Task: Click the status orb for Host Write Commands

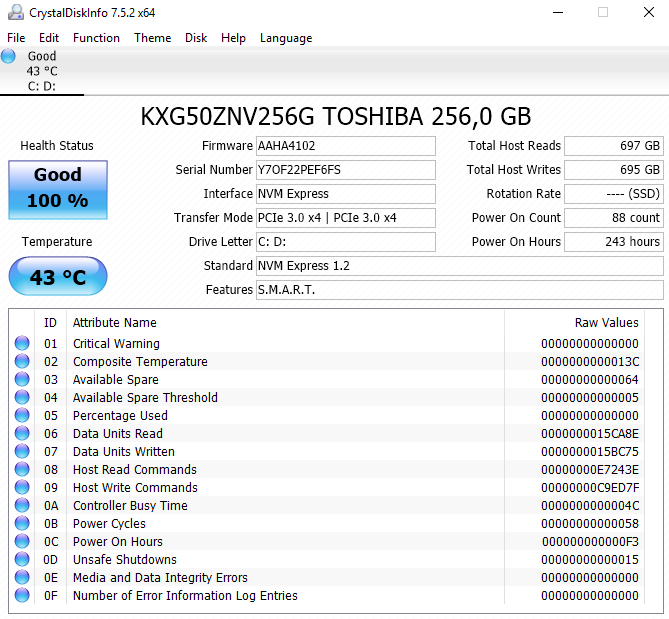Action: (22, 487)
